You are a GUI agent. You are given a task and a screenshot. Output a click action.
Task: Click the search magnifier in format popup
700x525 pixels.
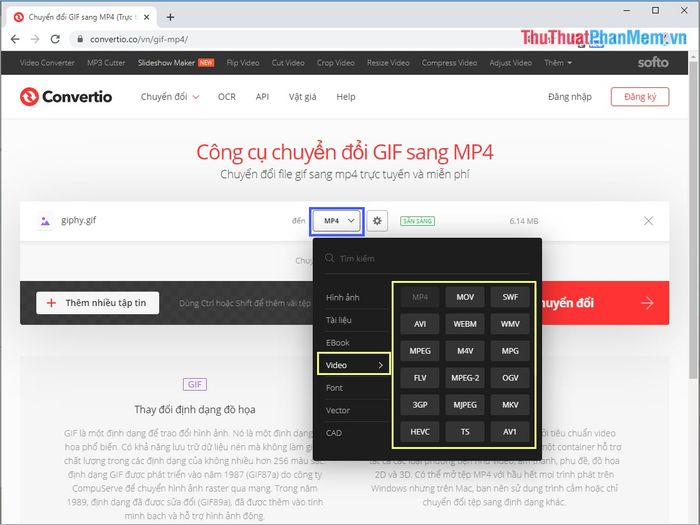[x=329, y=258]
